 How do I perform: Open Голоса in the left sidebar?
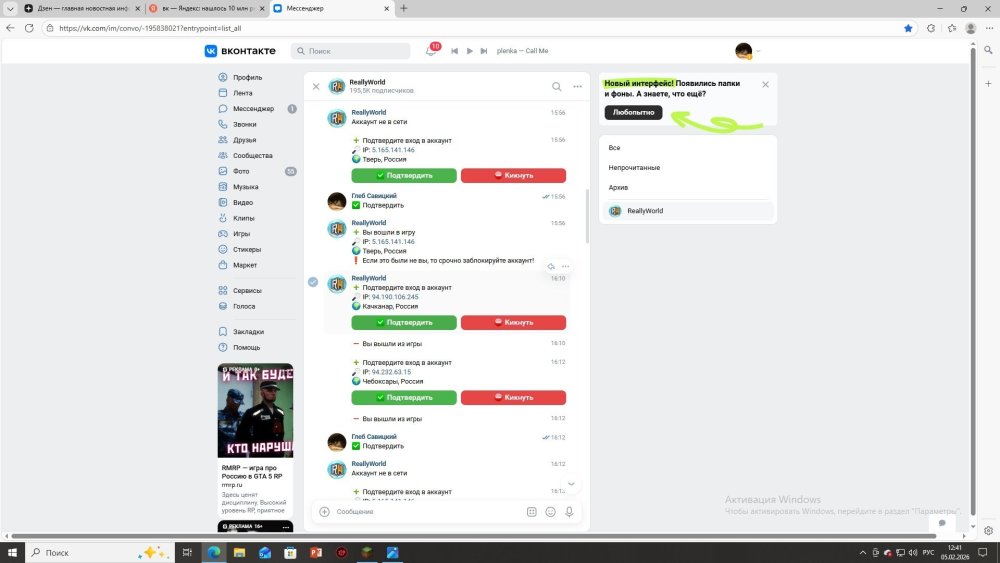pyautogui.click(x=244, y=306)
